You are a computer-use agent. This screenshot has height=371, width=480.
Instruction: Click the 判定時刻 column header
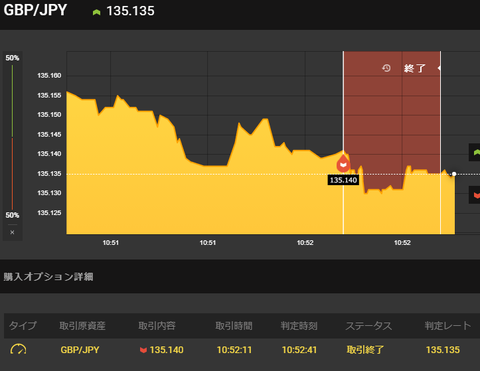pyautogui.click(x=299, y=326)
